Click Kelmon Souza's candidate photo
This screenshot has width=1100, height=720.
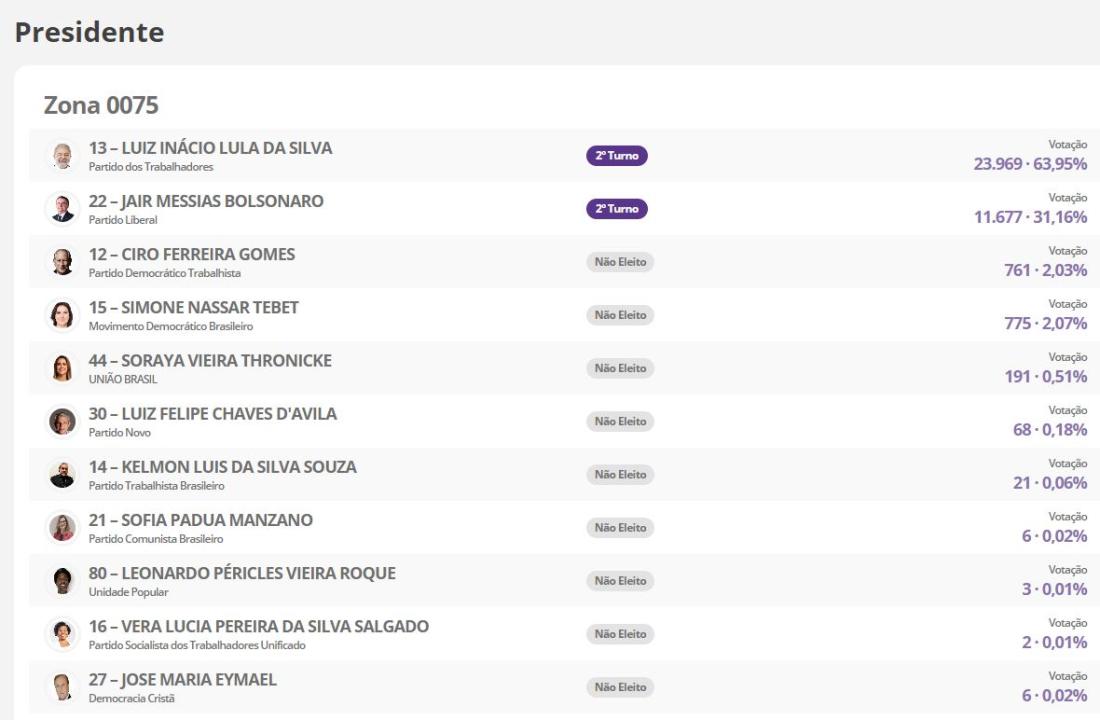[62, 475]
